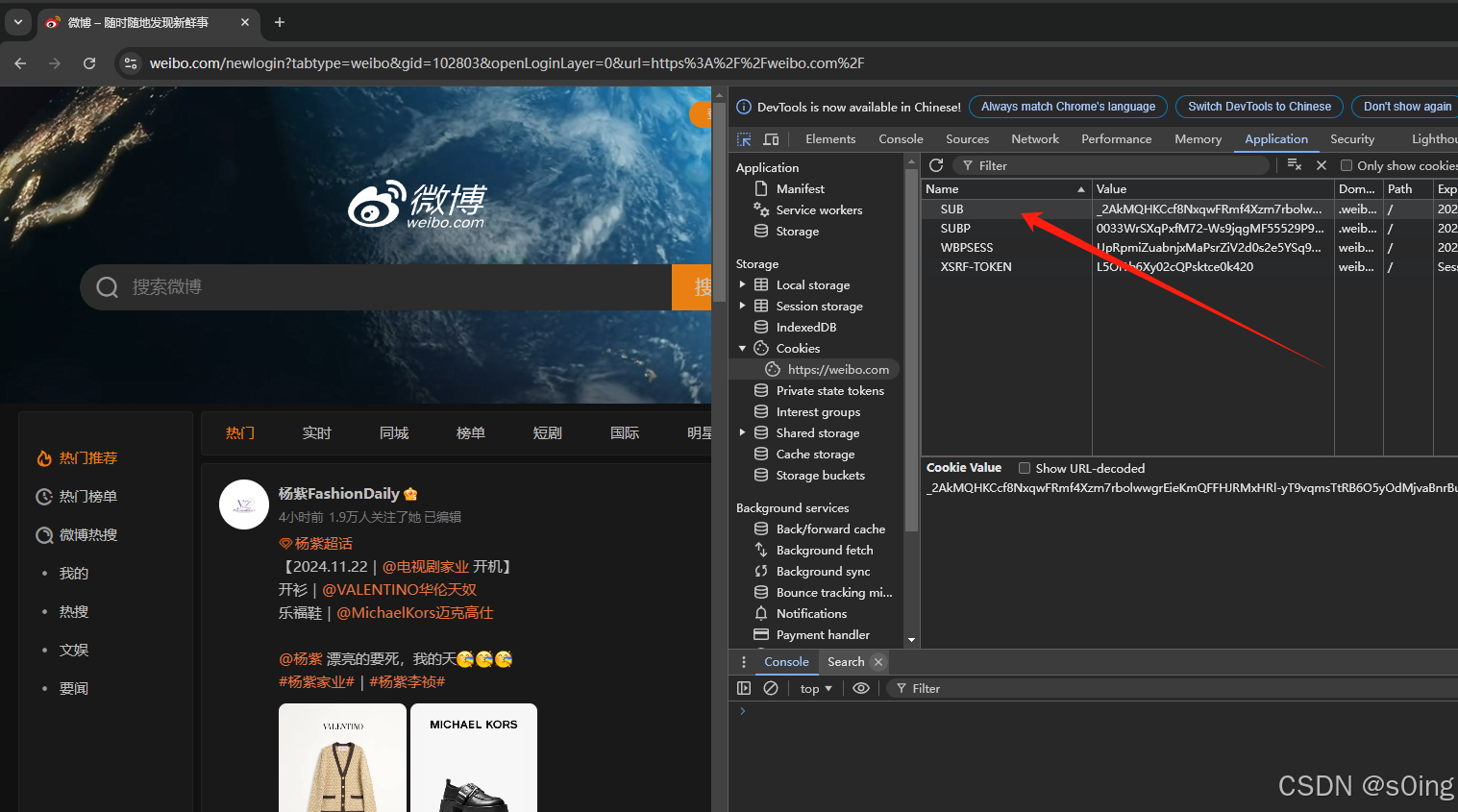1458x812 pixels.
Task: Expand Local storage tree node
Action: point(742,285)
